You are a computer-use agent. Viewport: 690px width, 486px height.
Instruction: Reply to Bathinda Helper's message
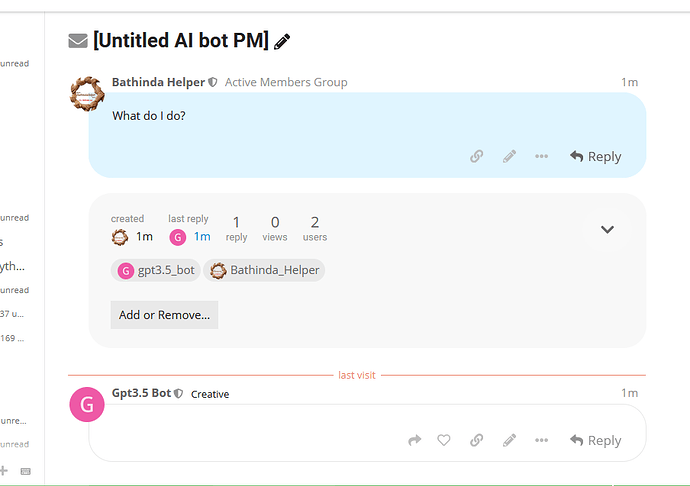click(595, 156)
